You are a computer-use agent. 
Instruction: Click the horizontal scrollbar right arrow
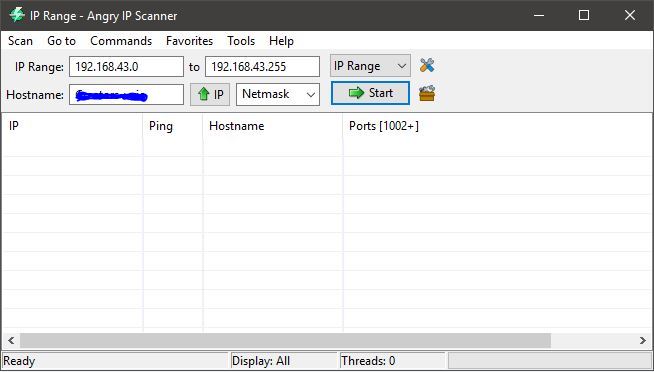click(x=643, y=340)
